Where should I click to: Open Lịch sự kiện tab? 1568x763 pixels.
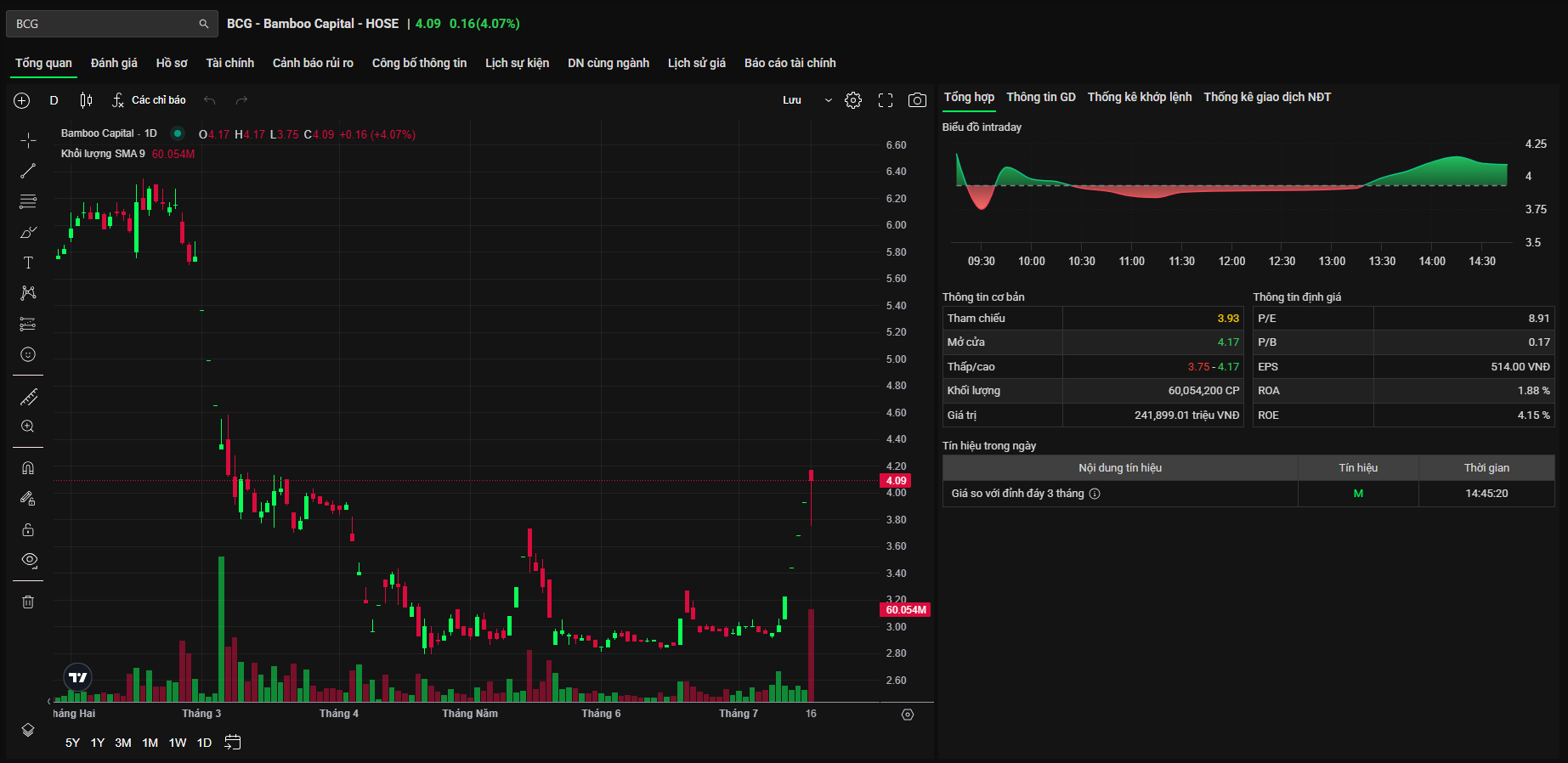click(x=517, y=63)
